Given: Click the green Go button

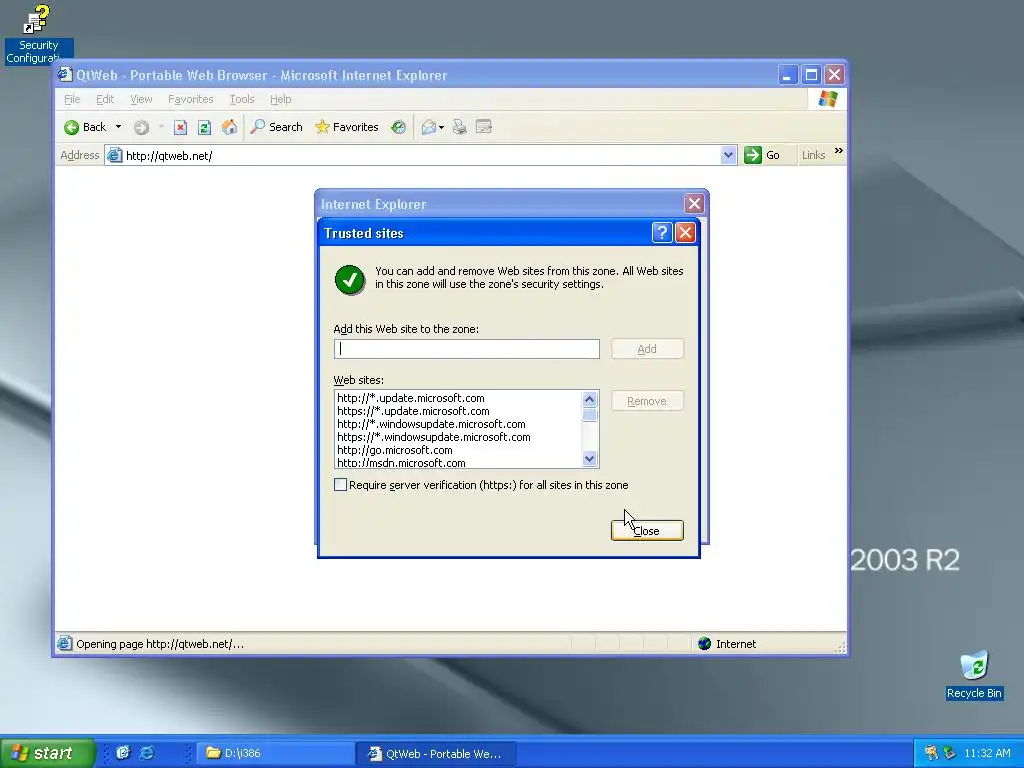Looking at the screenshot, I should (x=763, y=155).
